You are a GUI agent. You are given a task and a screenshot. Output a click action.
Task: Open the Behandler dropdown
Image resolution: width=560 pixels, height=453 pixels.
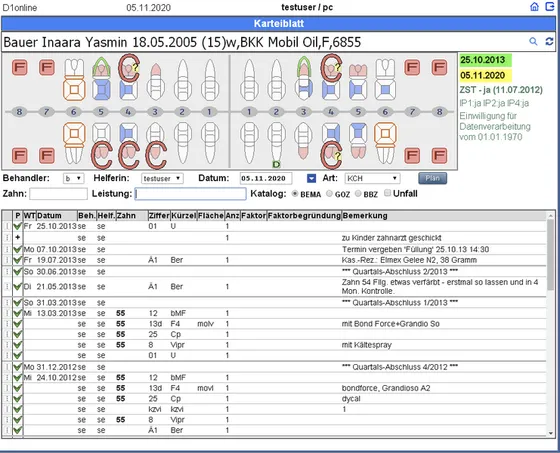pyautogui.click(x=73, y=178)
